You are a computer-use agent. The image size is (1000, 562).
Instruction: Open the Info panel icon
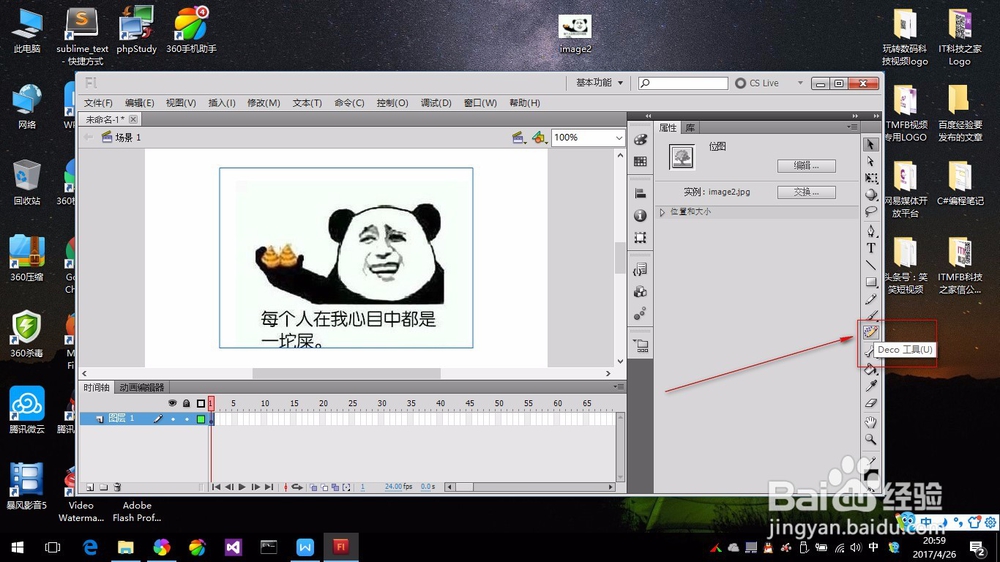pyautogui.click(x=640, y=216)
